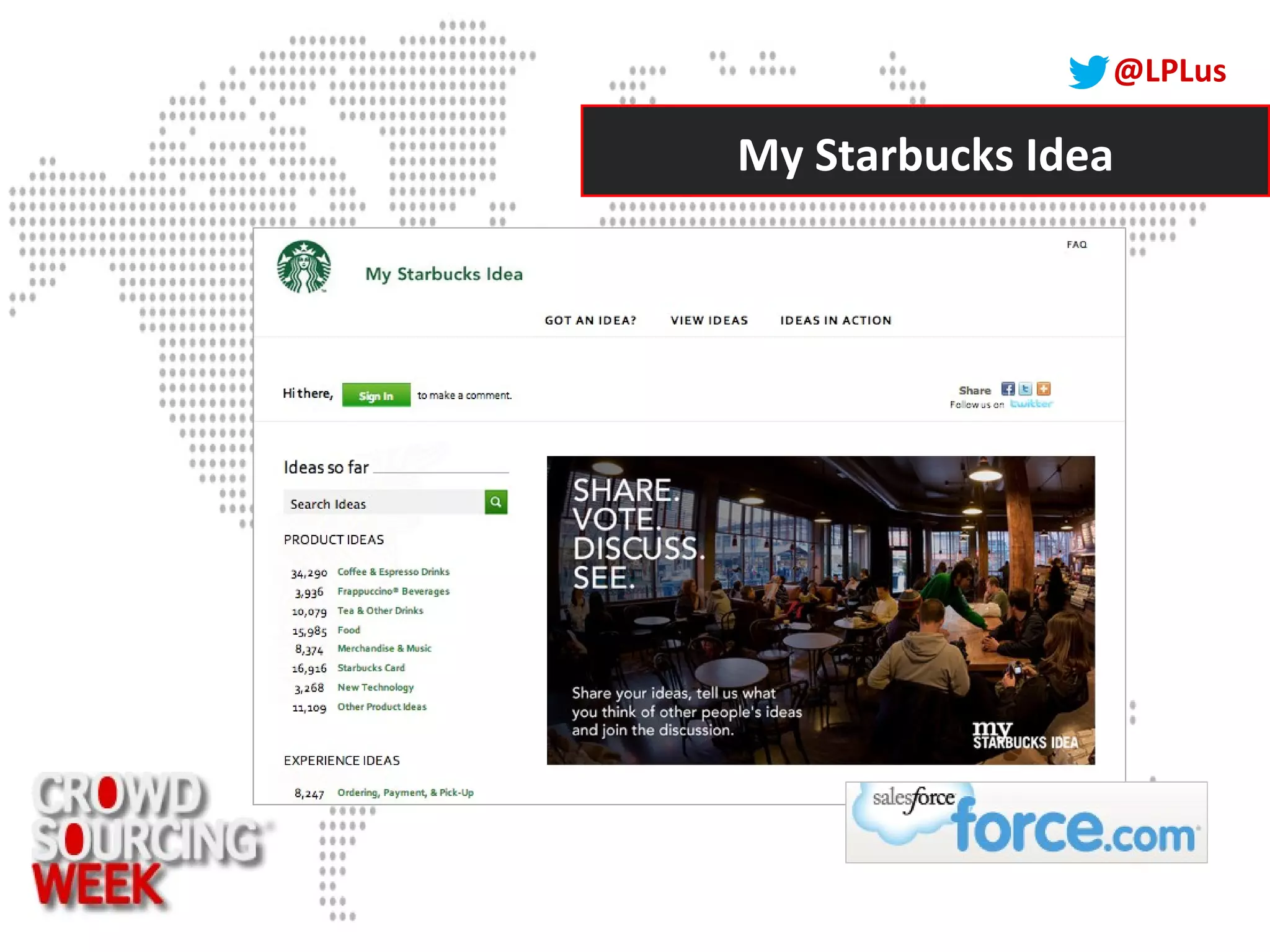Click the salesforce force.com logo
The height and width of the screenshot is (952, 1270).
[x=1026, y=822]
